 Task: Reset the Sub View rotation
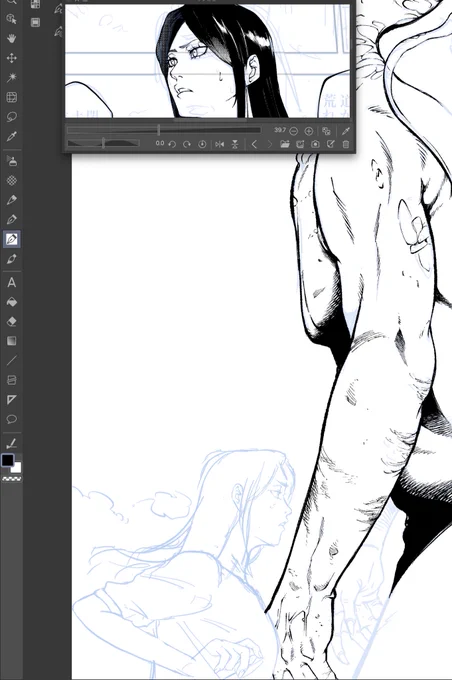[202, 144]
